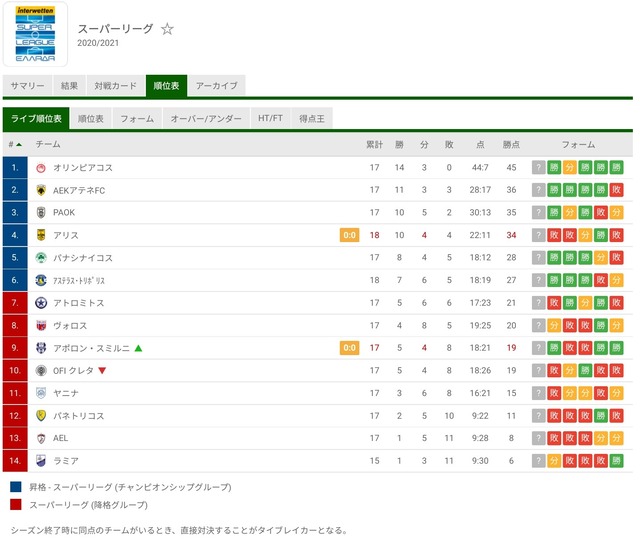This screenshot has width=640, height=542.
Task: Select the green 順位表 main tab
Action: pos(167,86)
